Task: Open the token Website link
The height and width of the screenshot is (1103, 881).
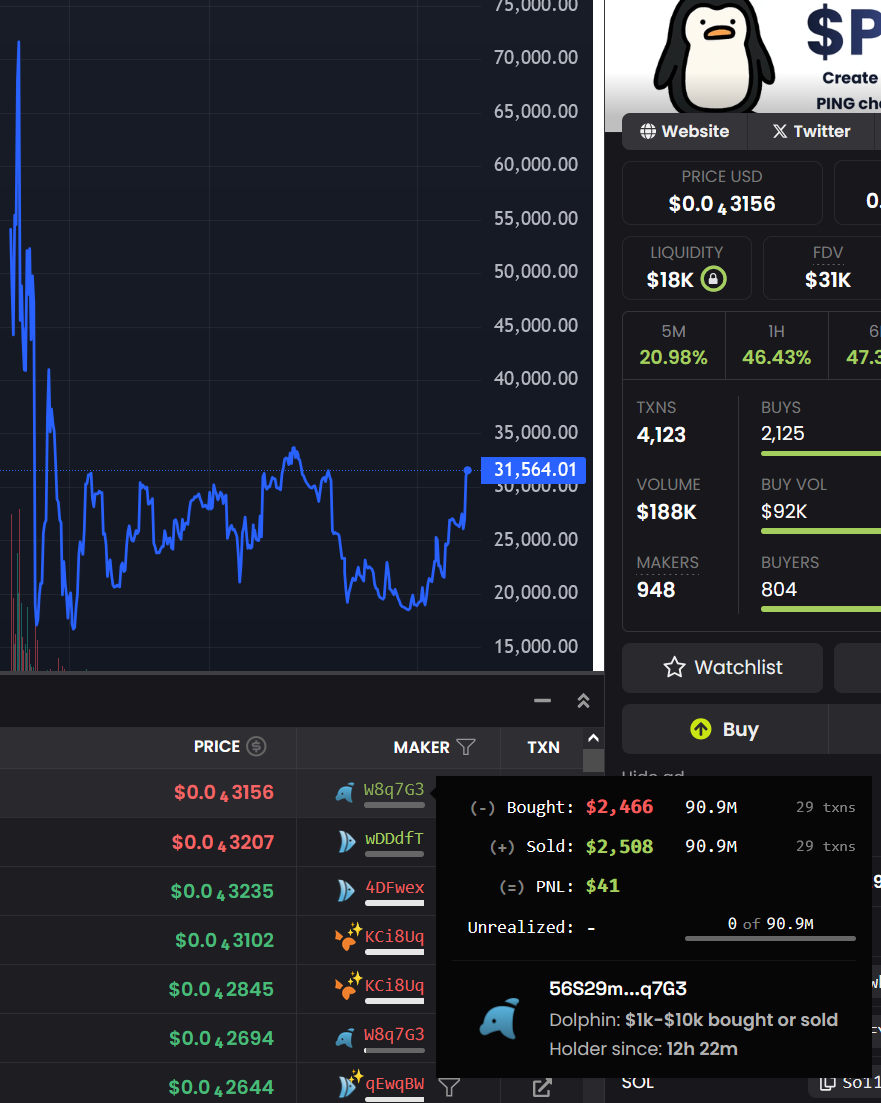Action: (x=684, y=132)
